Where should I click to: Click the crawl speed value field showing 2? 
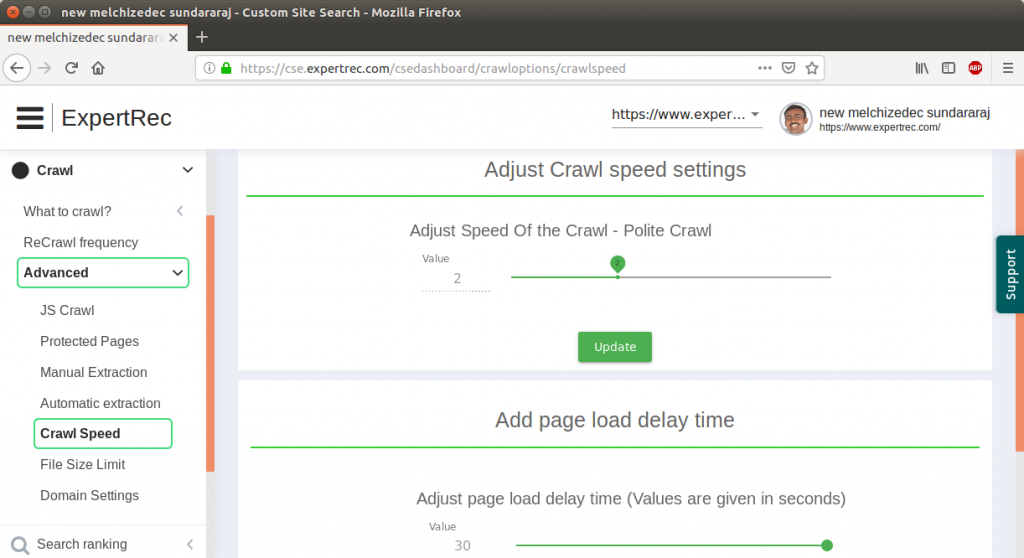(x=456, y=278)
